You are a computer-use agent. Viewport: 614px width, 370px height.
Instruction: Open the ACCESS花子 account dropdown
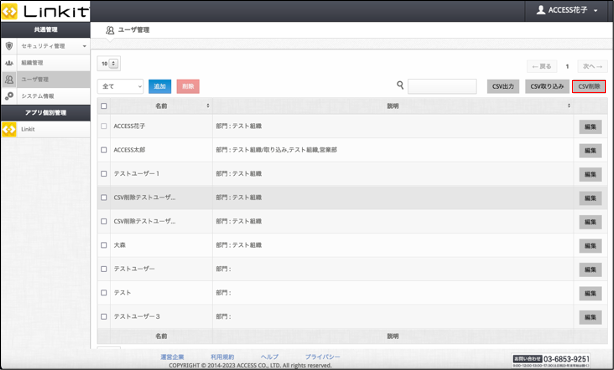pos(567,10)
